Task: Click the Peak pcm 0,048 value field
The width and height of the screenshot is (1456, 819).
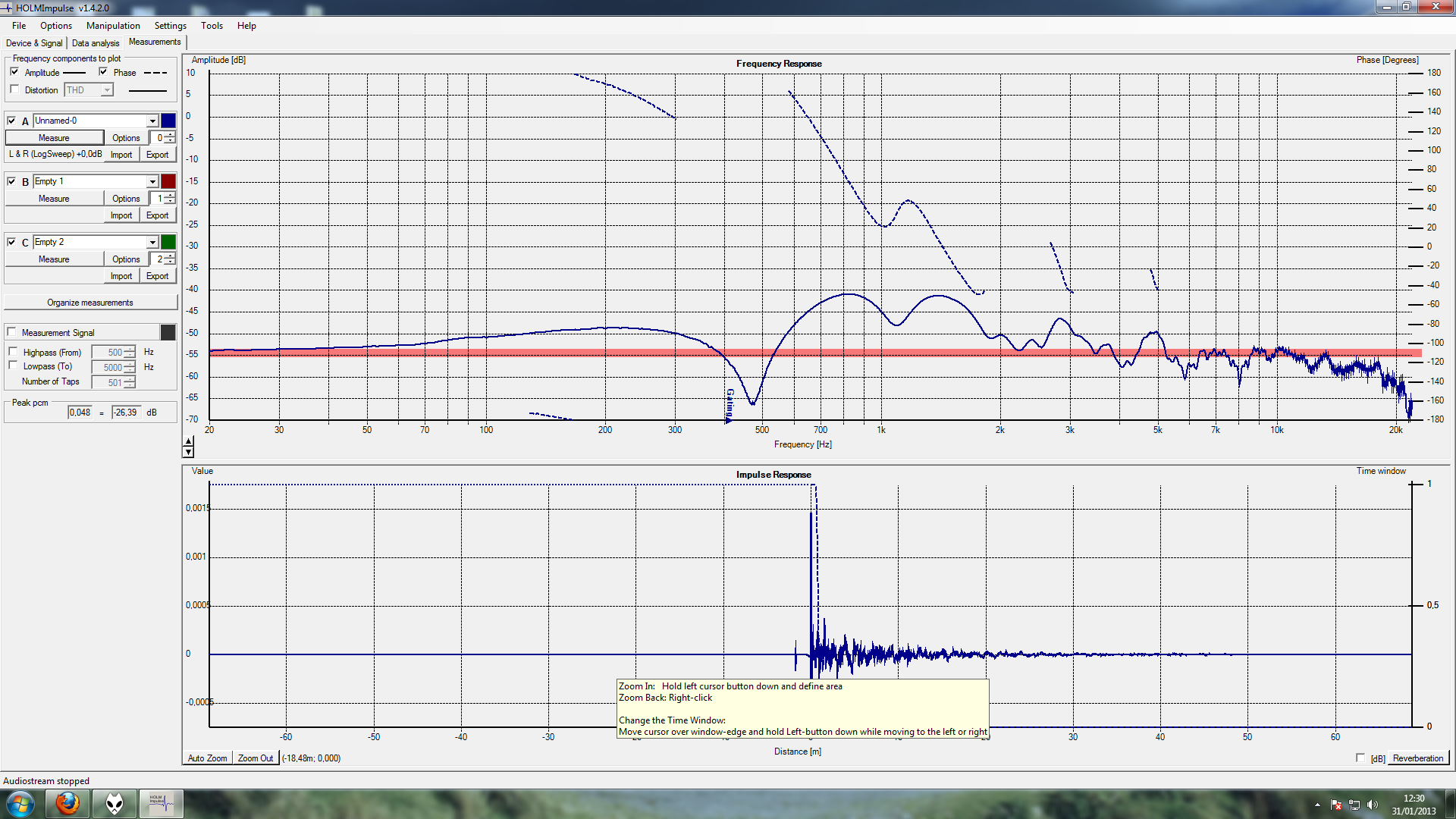Action: point(80,413)
